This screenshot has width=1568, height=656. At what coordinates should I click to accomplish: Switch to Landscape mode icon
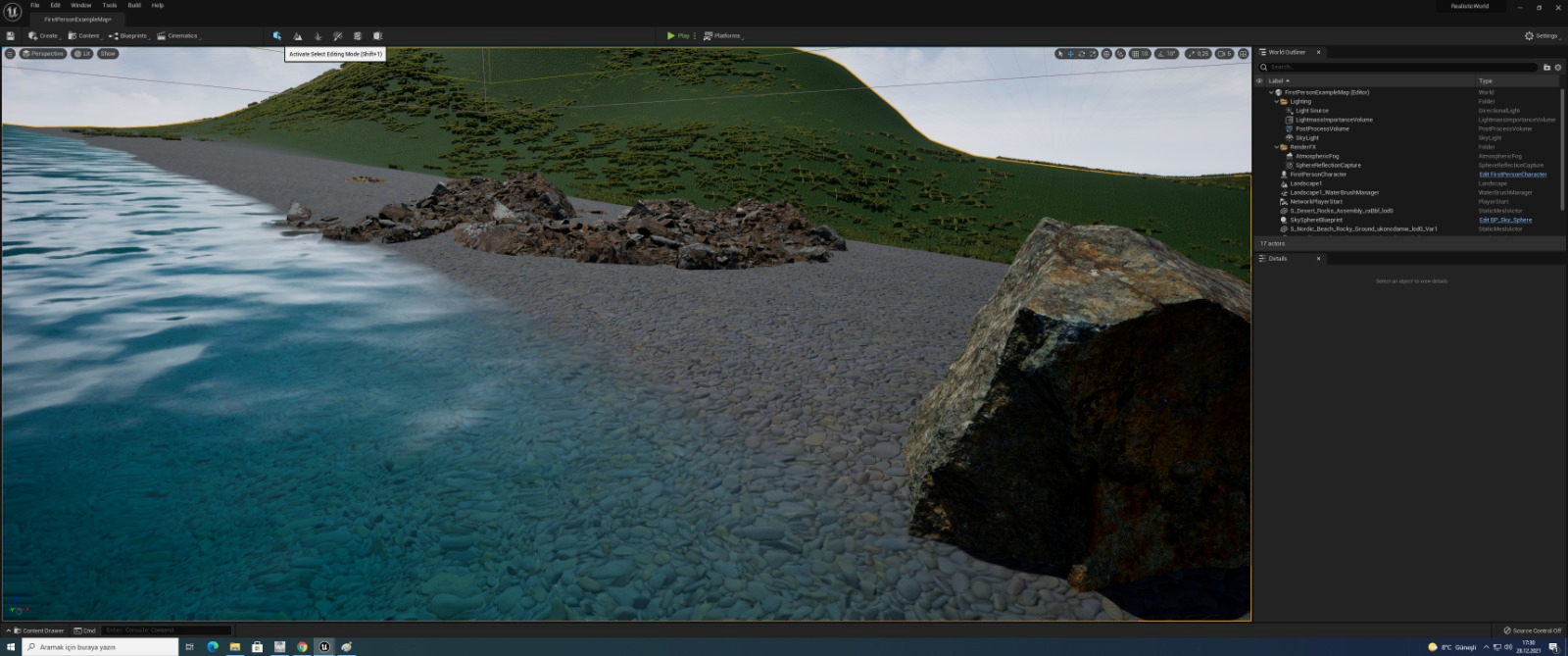298,36
